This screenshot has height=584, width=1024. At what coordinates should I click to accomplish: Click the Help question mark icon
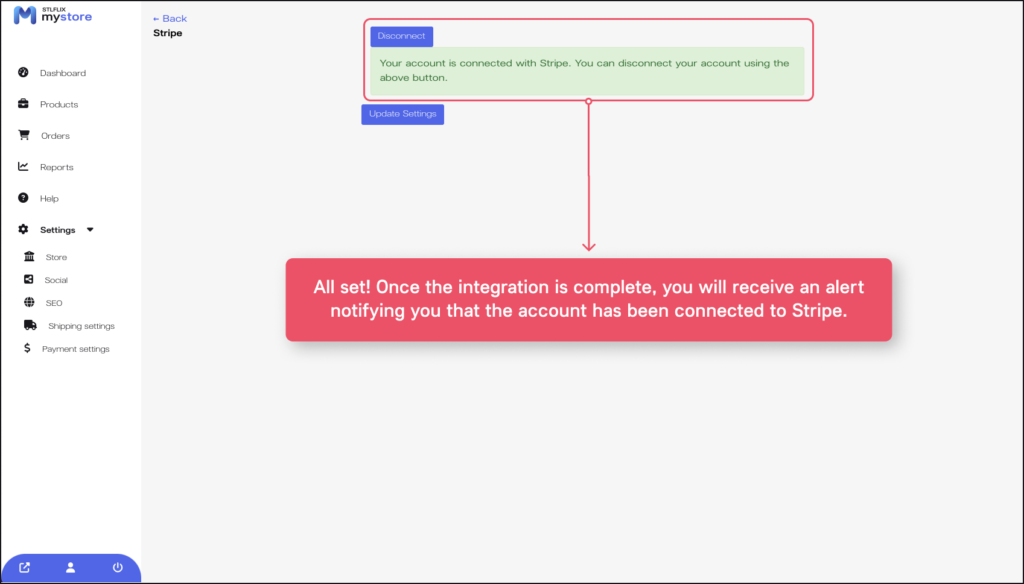(23, 198)
